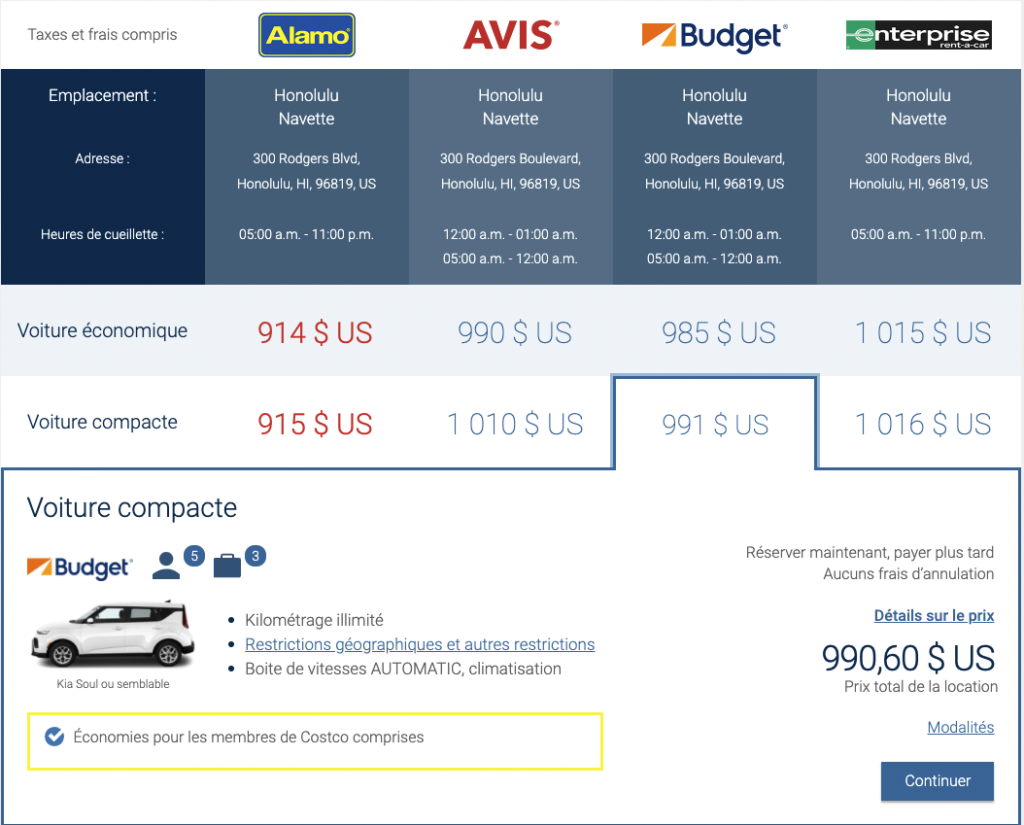Select the highlighted Budget 991 $ US price
This screenshot has height=825, width=1024.
point(714,423)
